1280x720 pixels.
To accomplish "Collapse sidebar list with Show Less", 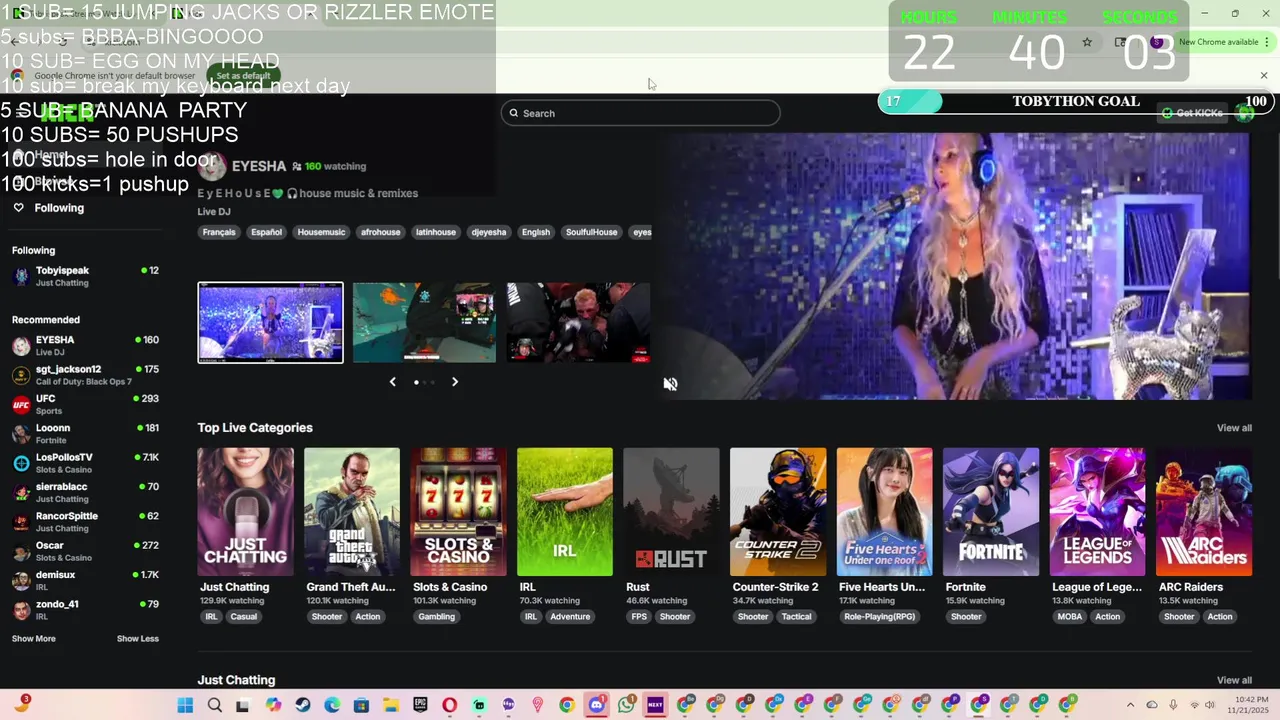I will pos(138,639).
